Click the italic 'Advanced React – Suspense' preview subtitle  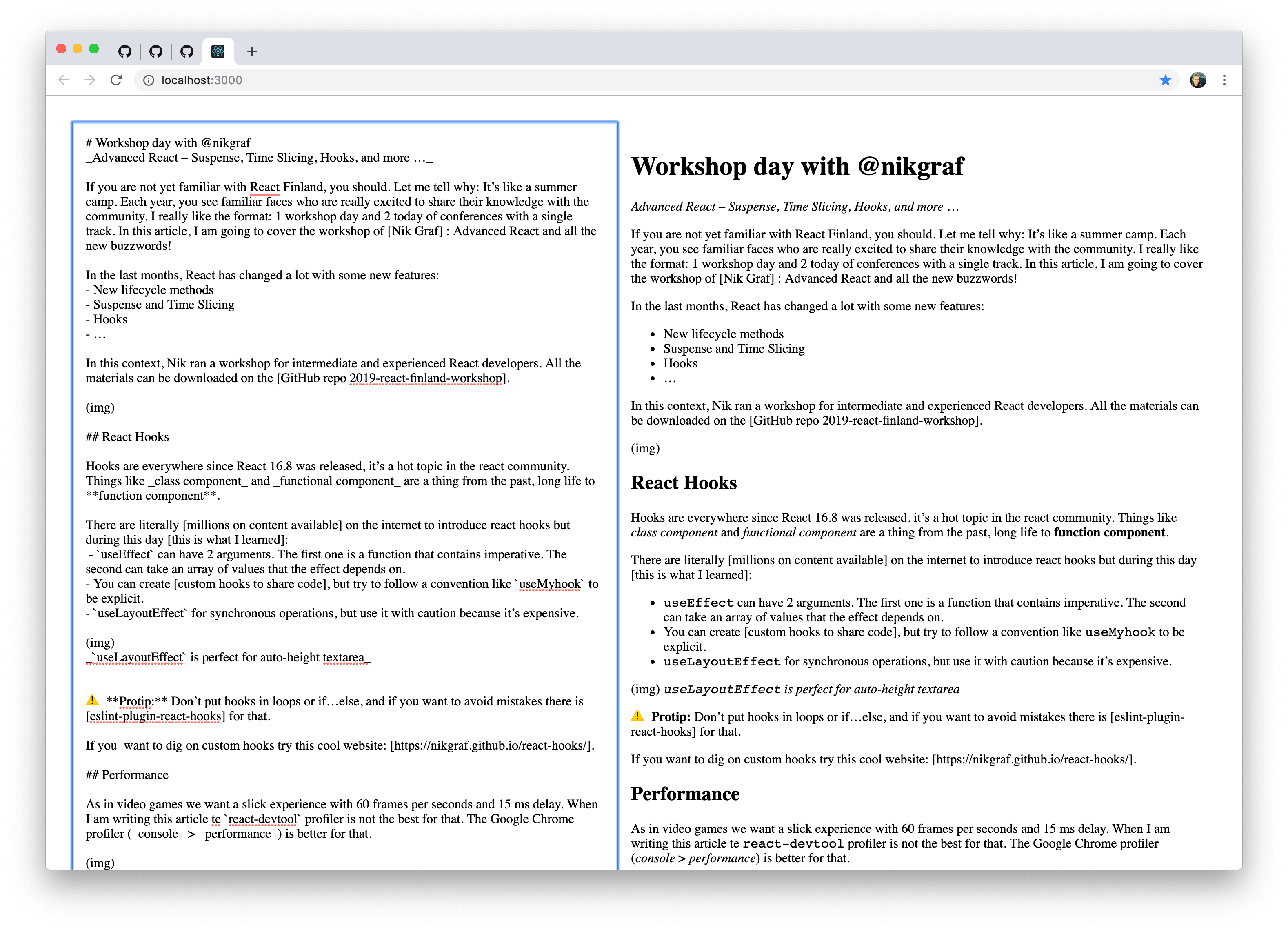795,206
